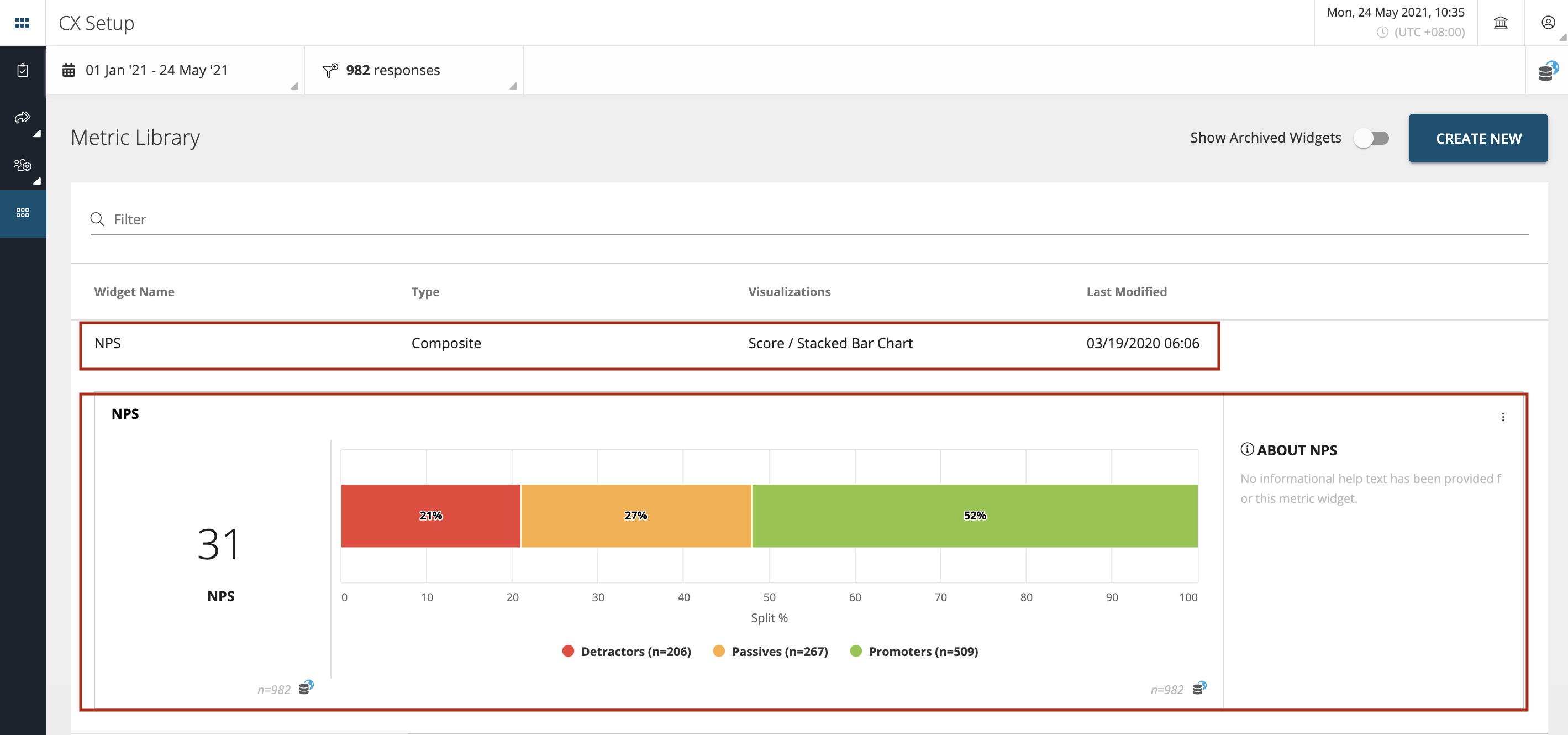Click the calendar icon in date filter

pos(69,70)
